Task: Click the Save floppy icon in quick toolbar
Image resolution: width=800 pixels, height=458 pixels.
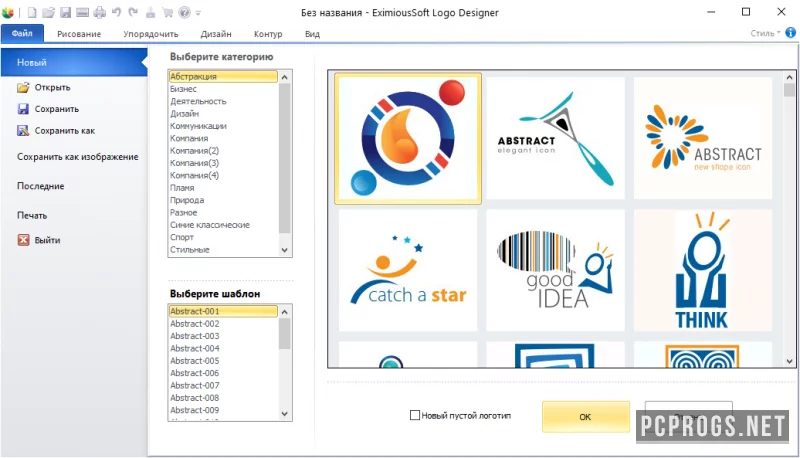Action: pos(65,12)
